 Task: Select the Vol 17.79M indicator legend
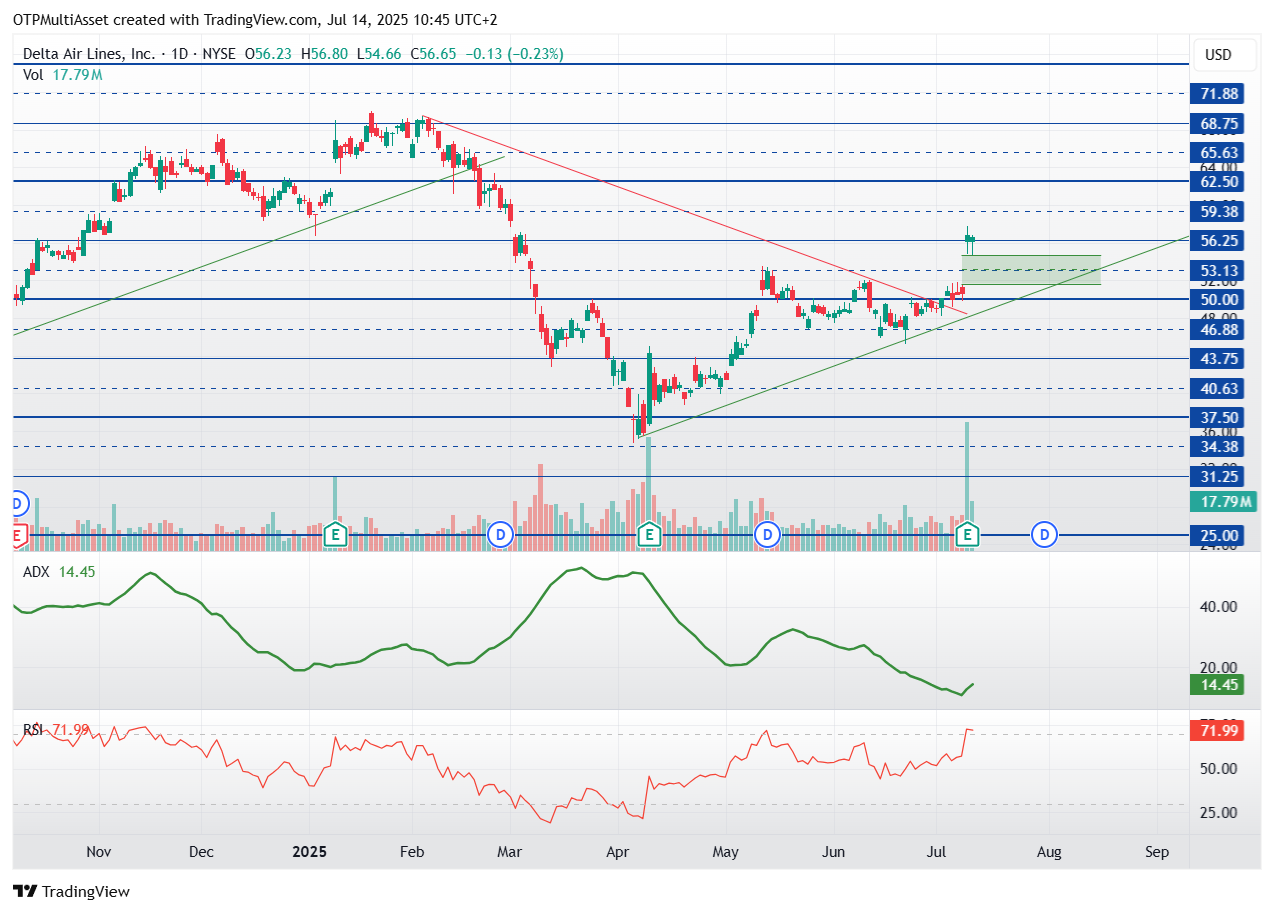point(62,75)
